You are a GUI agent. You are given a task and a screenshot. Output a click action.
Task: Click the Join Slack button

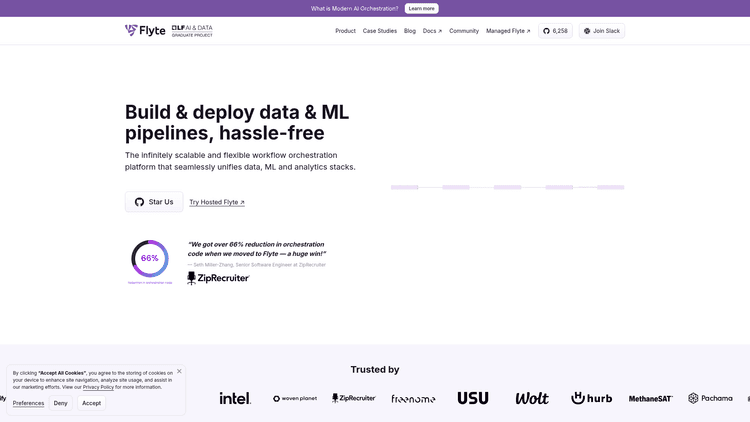click(602, 31)
